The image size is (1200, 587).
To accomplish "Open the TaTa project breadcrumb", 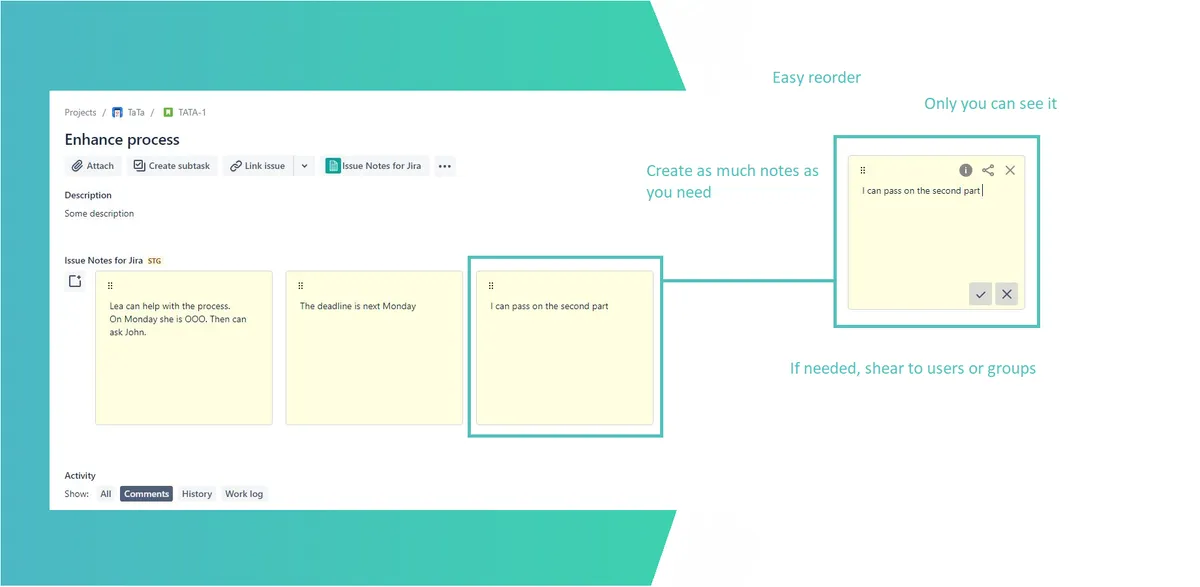I will coord(135,113).
